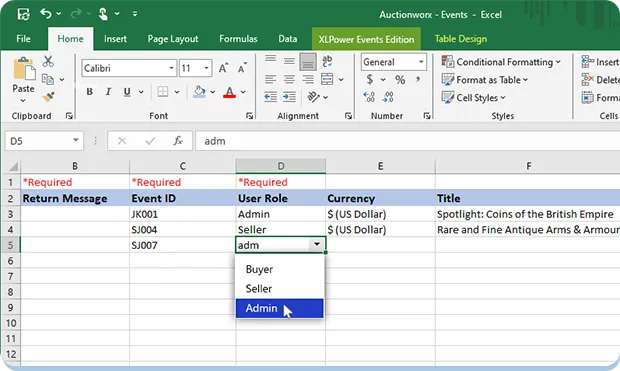620x371 pixels.
Task: Open Number format dialog launcher
Action: [x=427, y=116]
